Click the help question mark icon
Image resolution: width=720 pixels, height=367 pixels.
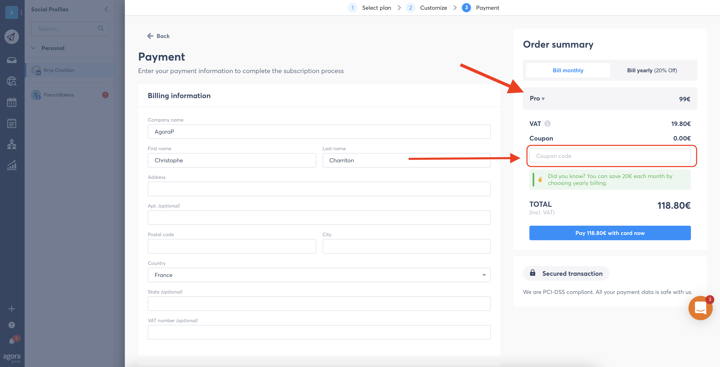(12, 325)
